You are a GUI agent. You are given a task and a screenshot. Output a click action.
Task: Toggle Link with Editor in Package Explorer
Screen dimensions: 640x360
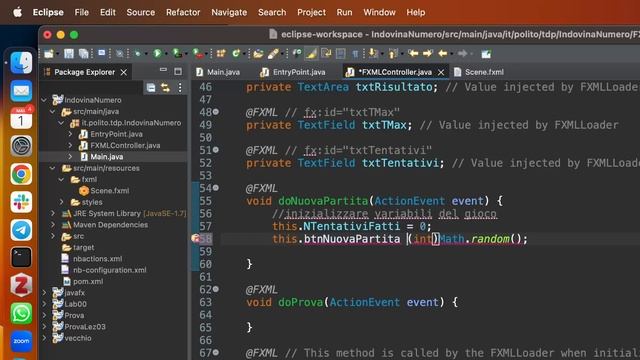pyautogui.click(x=165, y=87)
